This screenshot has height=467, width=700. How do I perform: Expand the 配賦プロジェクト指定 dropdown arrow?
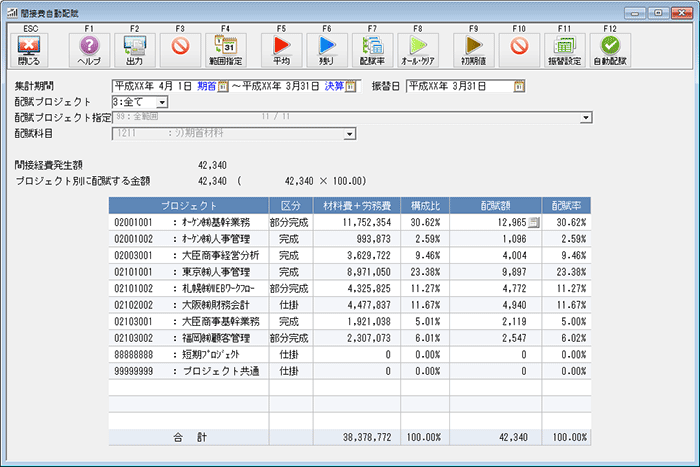[586, 117]
